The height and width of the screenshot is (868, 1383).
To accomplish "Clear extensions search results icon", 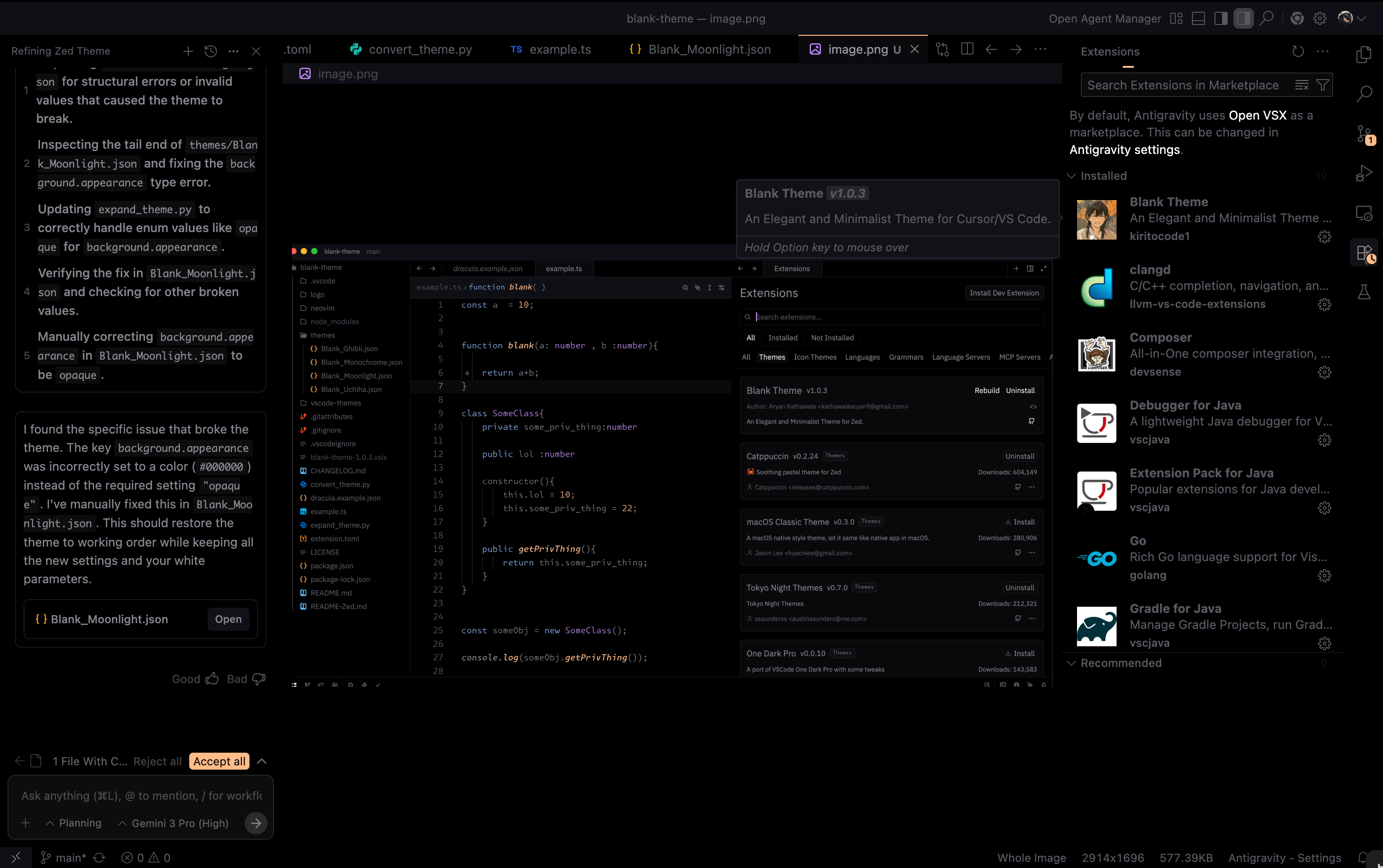I will (1302, 85).
